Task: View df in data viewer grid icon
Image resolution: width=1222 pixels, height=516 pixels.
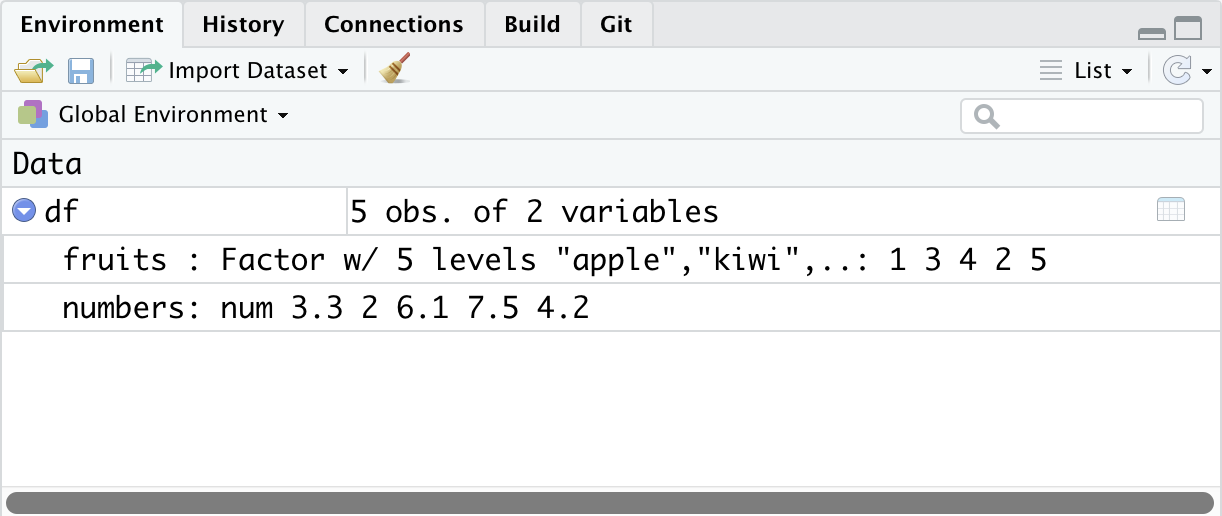Action: [1170, 210]
